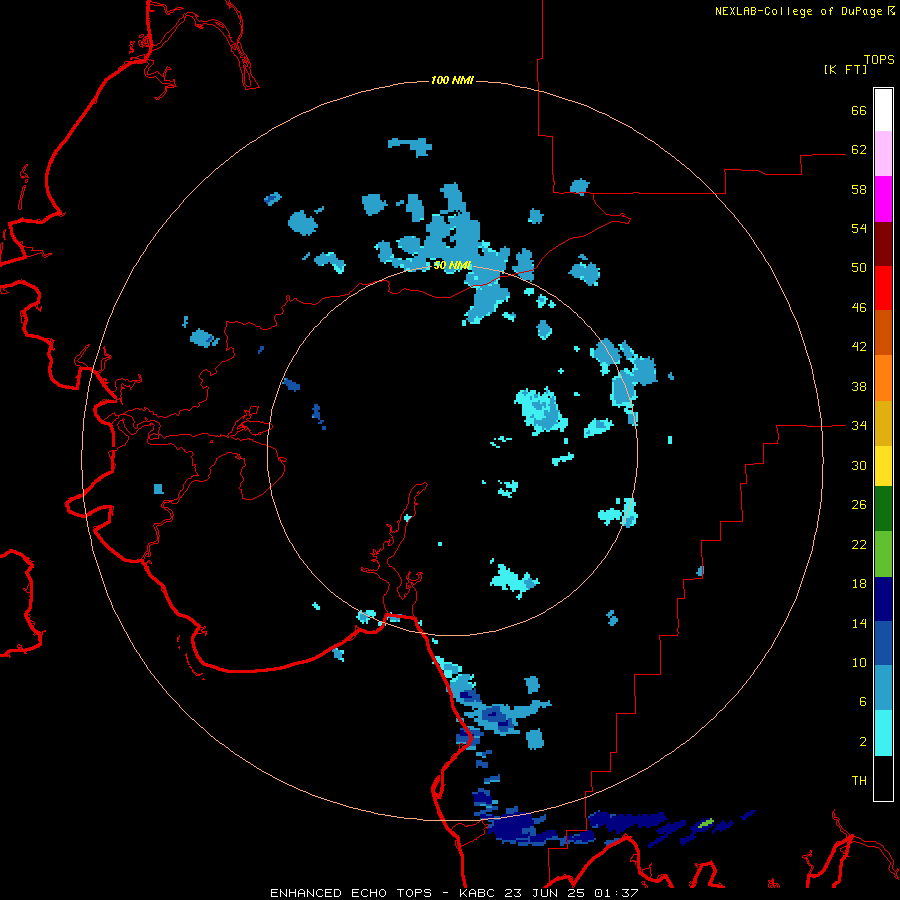Select the light pink swatch on the color scale

click(883, 153)
